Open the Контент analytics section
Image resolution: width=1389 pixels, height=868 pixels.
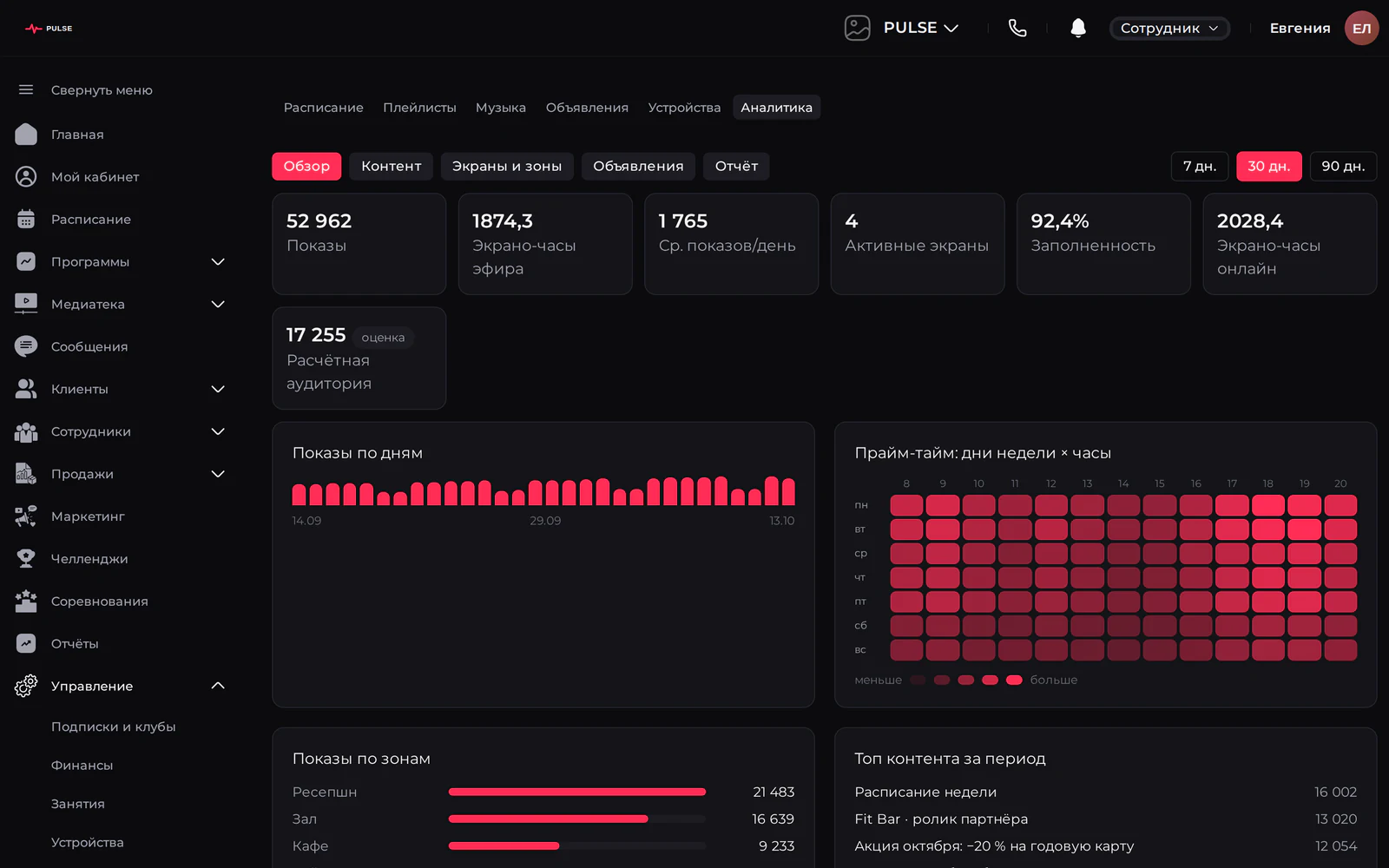(x=391, y=166)
